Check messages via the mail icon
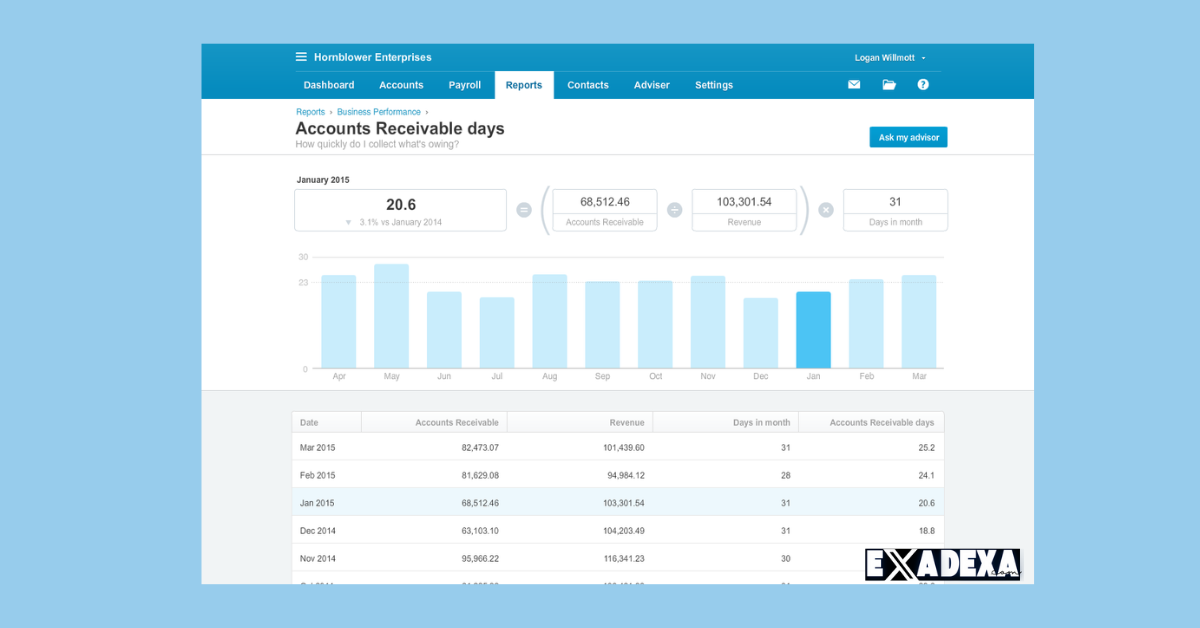 (x=853, y=84)
